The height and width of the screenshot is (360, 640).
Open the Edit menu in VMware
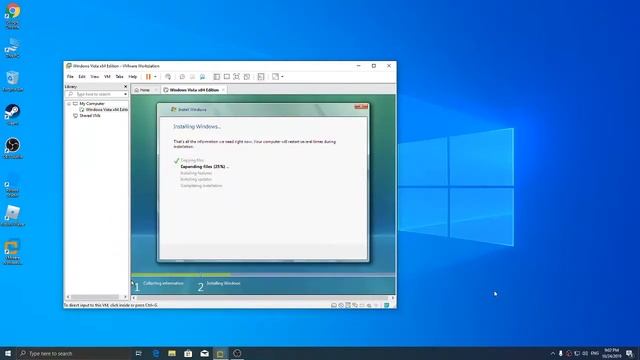pyautogui.click(x=82, y=77)
